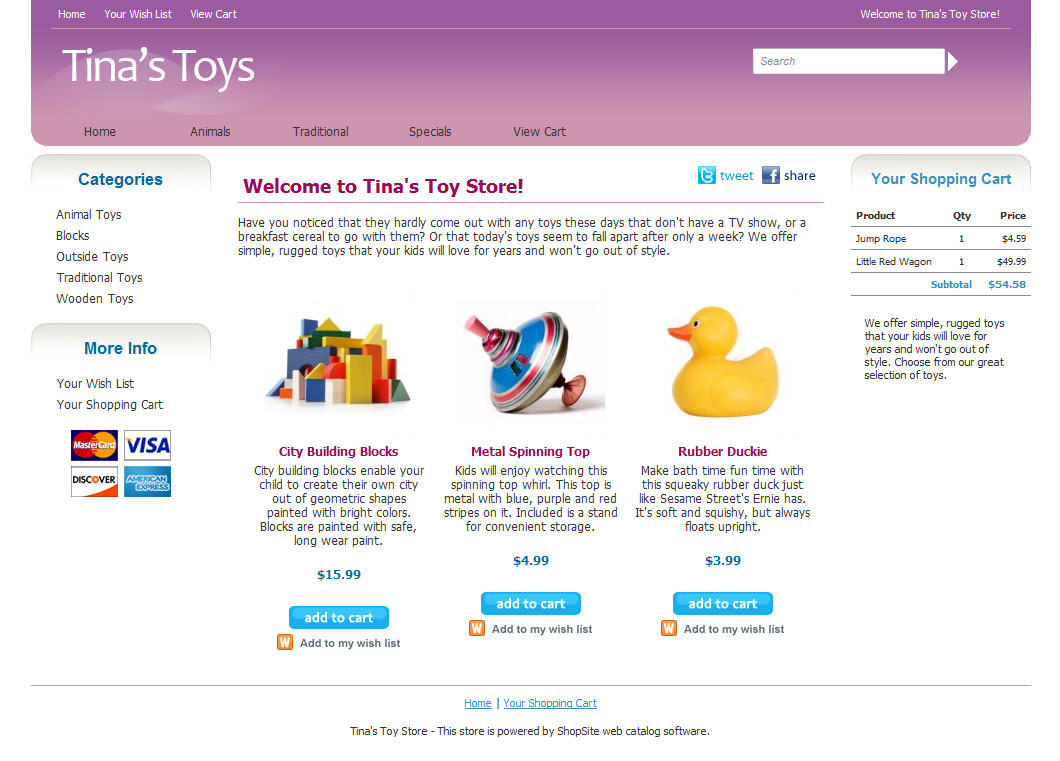Open the Specials navigation tab
The width and height of the screenshot is (1060, 761).
click(x=430, y=132)
